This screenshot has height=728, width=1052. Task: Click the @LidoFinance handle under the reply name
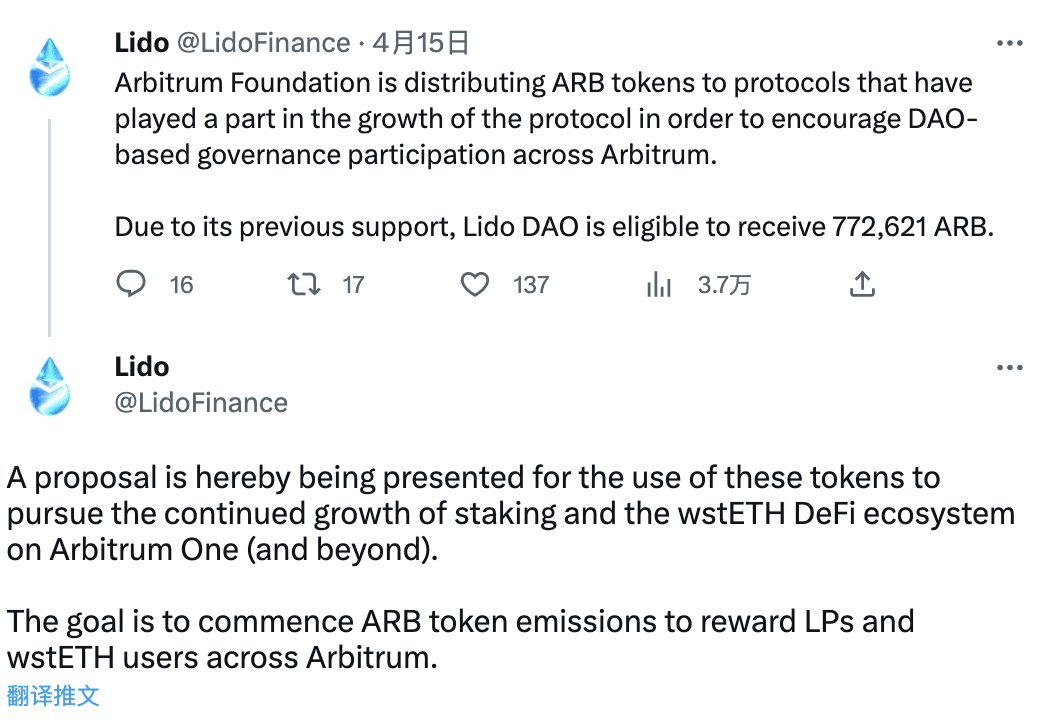(x=200, y=402)
